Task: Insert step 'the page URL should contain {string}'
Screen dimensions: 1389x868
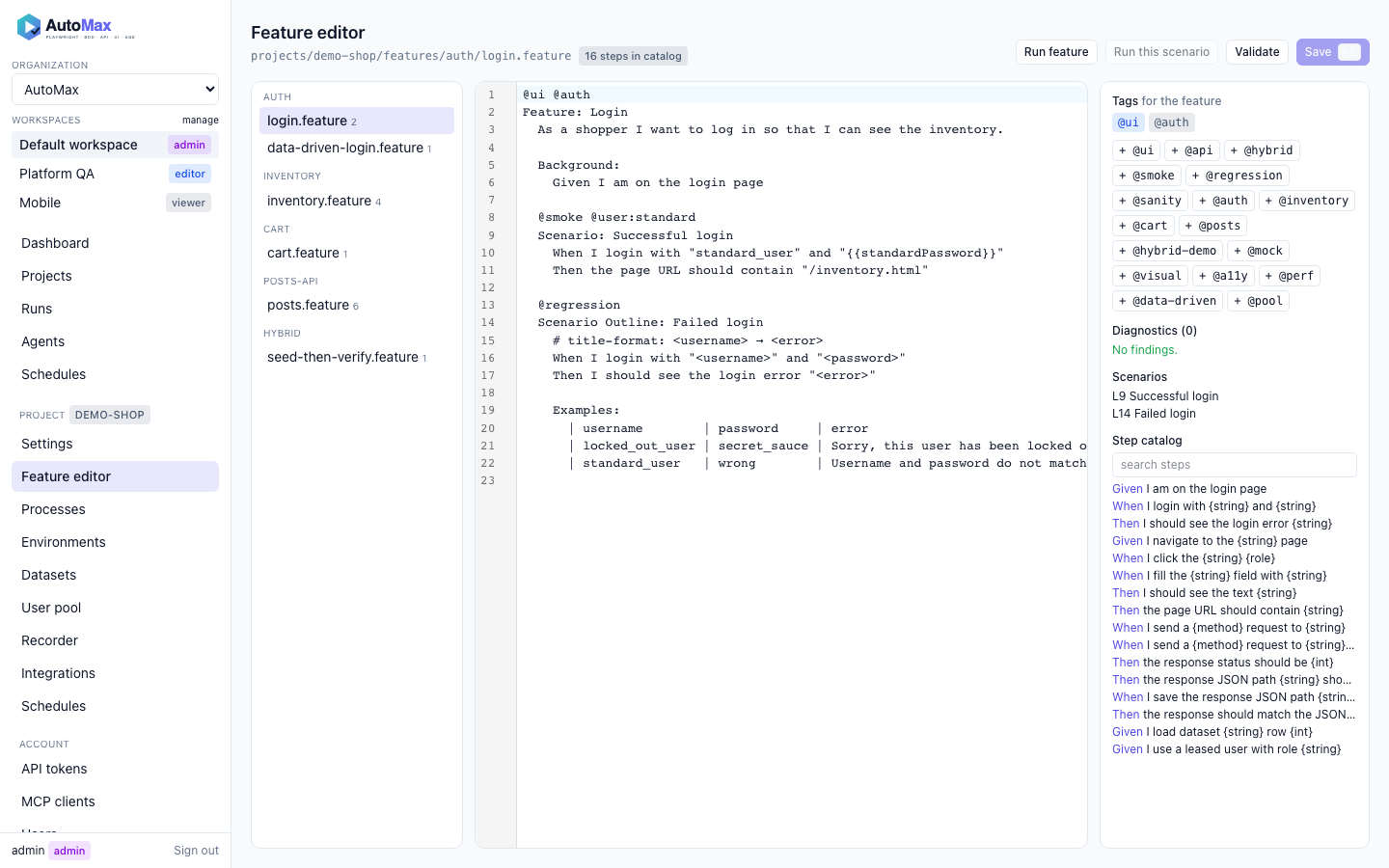Action: (1235, 610)
